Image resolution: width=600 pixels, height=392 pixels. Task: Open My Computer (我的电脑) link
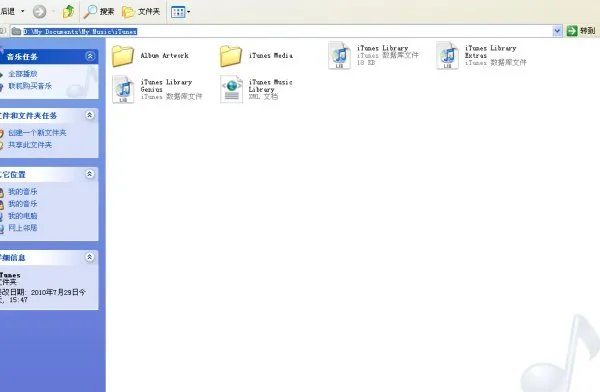(x=23, y=216)
